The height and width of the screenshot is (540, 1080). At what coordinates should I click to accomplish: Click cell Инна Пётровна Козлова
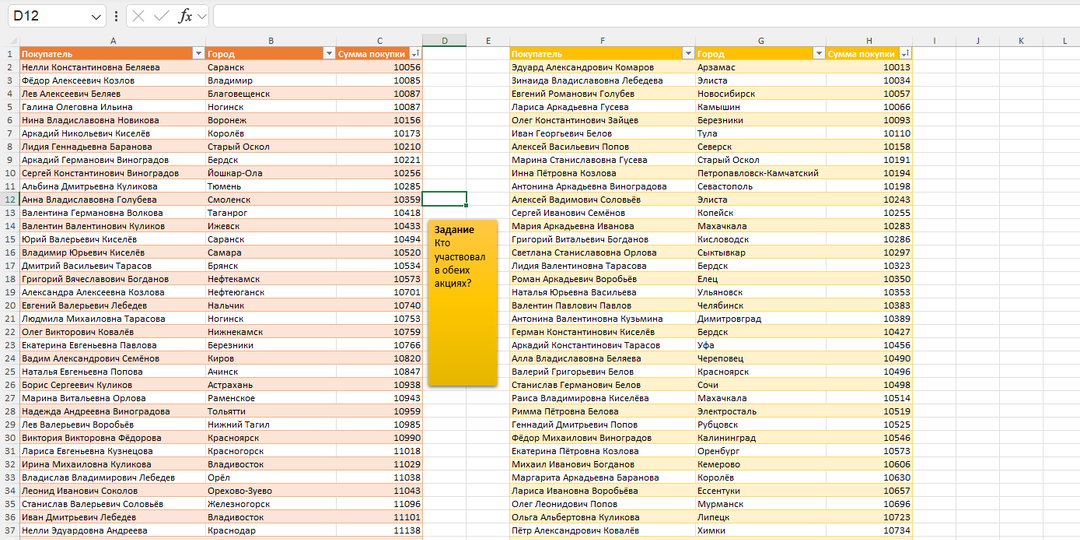603,173
